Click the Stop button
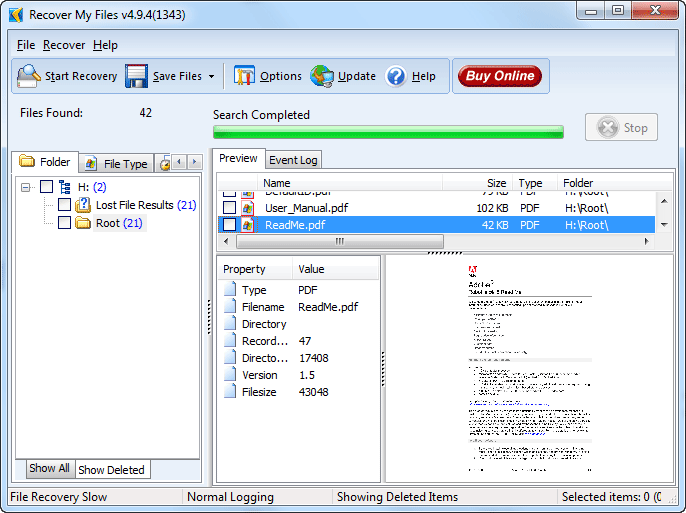Image resolution: width=686 pixels, height=513 pixels. [621, 127]
